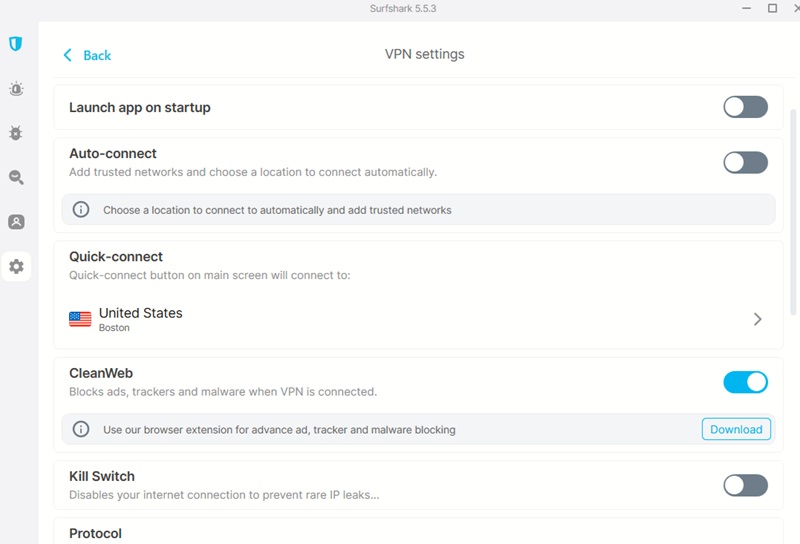Click the info icon under Auto-connect
Screen dimensions: 800x544
point(81,209)
